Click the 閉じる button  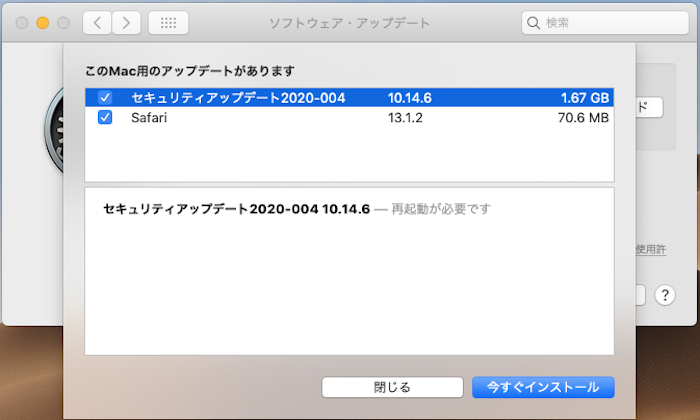392,387
